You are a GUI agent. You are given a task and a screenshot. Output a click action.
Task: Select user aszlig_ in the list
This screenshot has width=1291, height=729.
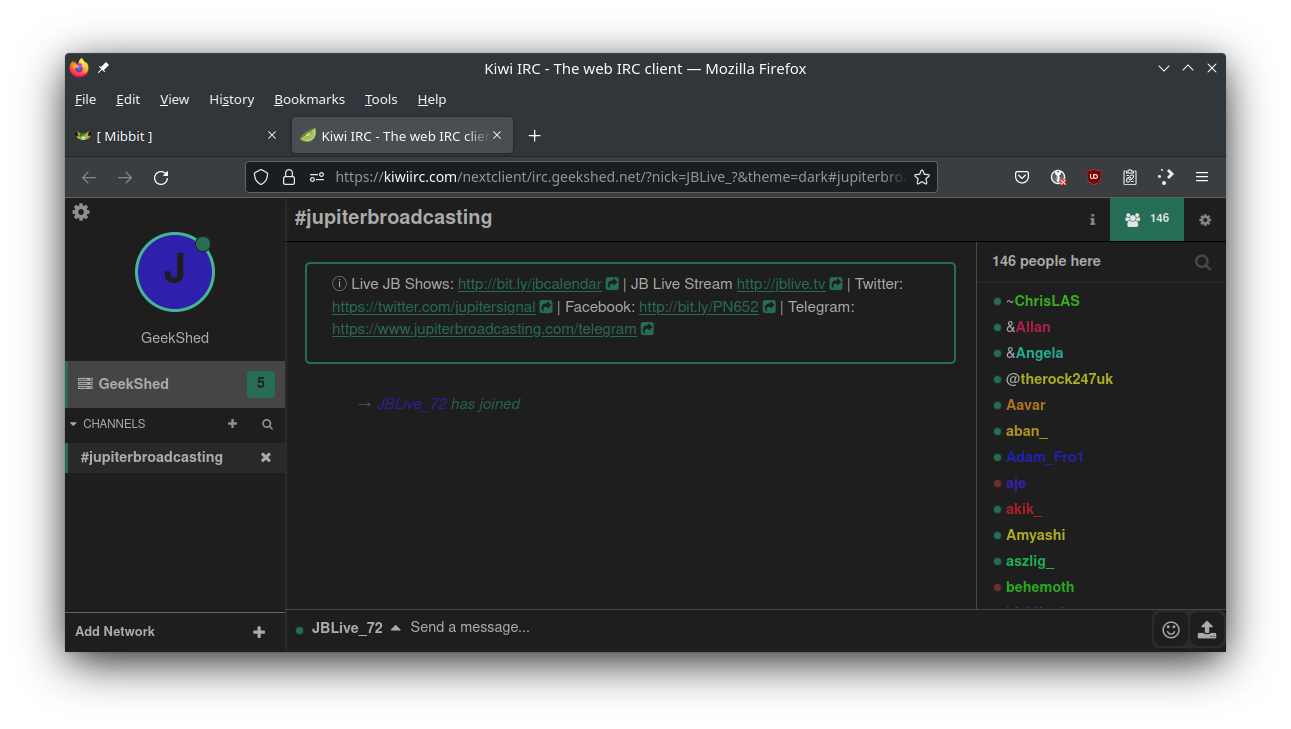coord(1030,561)
